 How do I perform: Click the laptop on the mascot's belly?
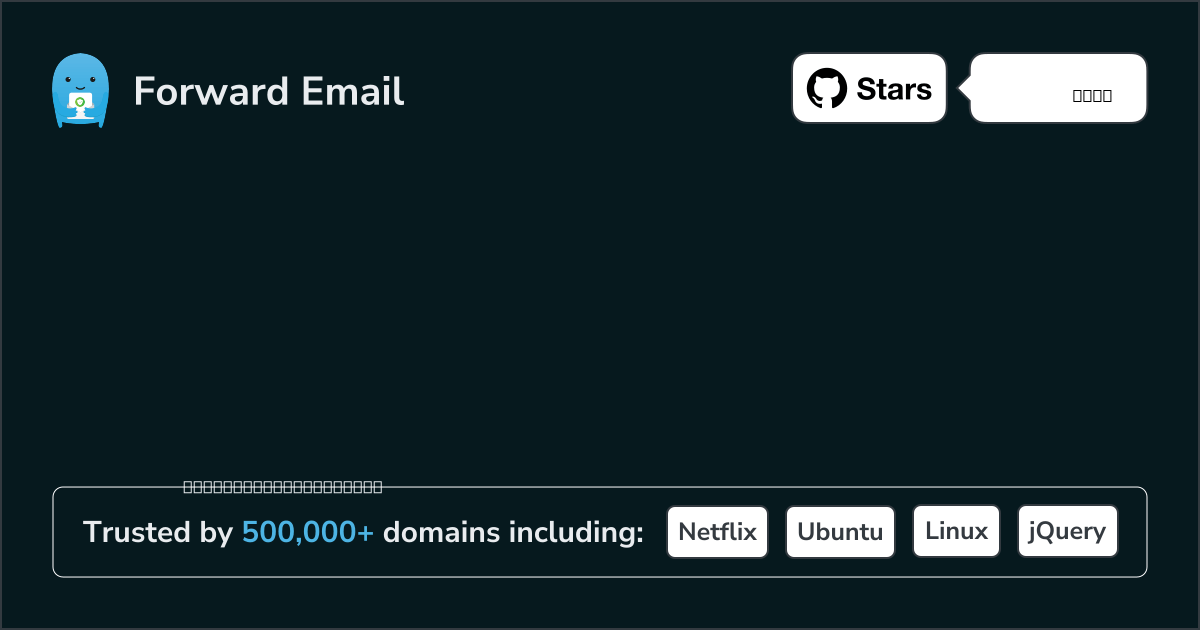[x=80, y=102]
